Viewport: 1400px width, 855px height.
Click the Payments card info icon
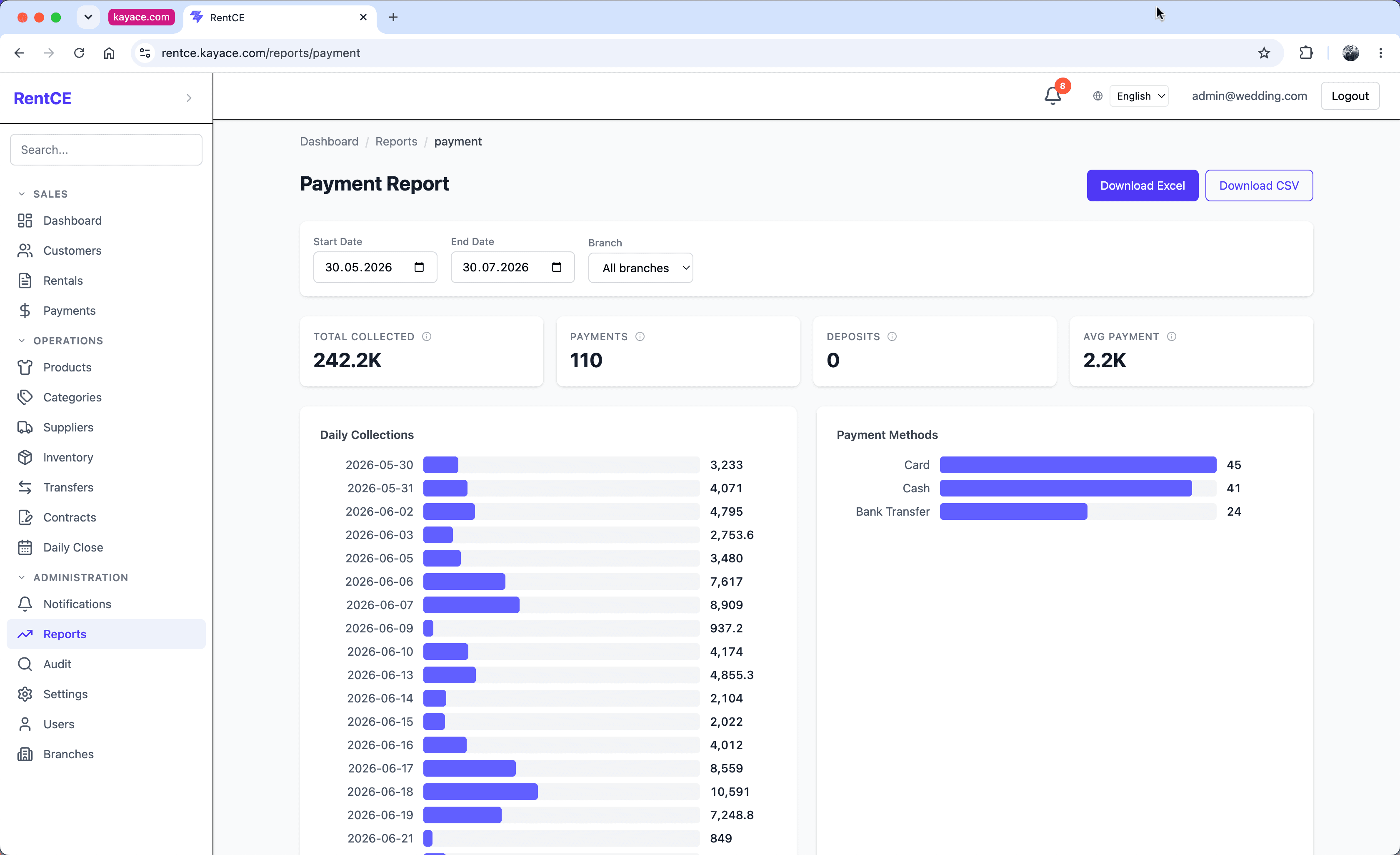tap(640, 336)
